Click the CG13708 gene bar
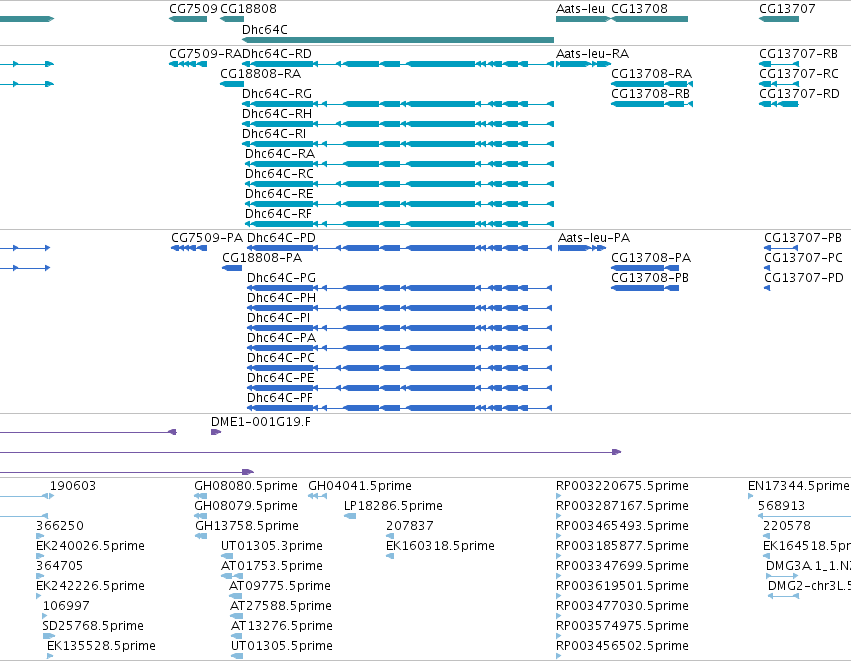The width and height of the screenshot is (851, 661). pos(650,19)
